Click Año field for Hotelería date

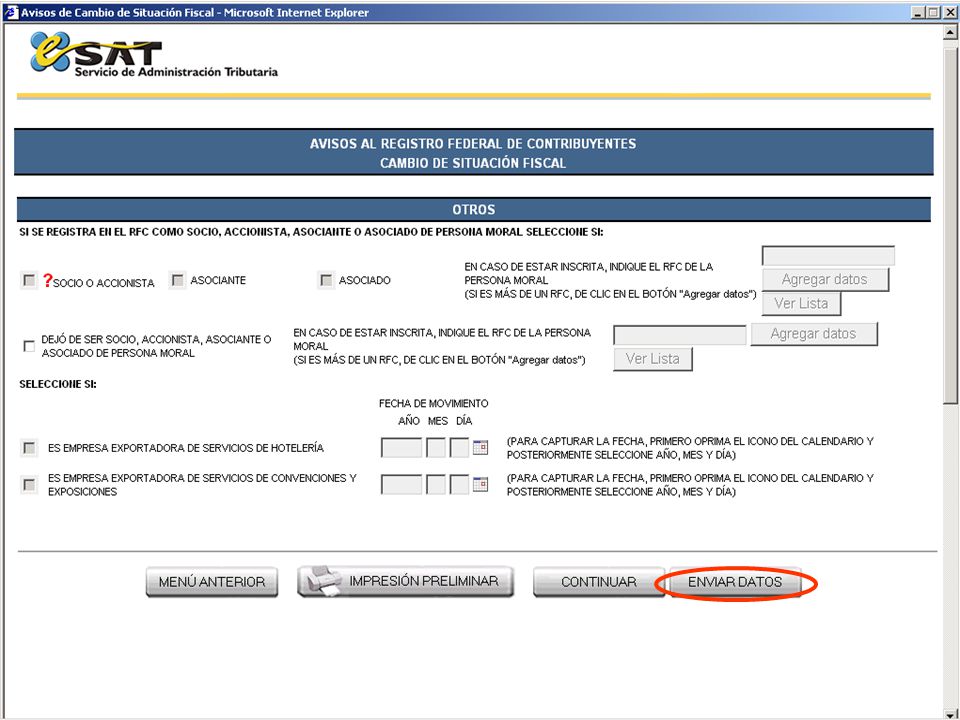[401, 448]
